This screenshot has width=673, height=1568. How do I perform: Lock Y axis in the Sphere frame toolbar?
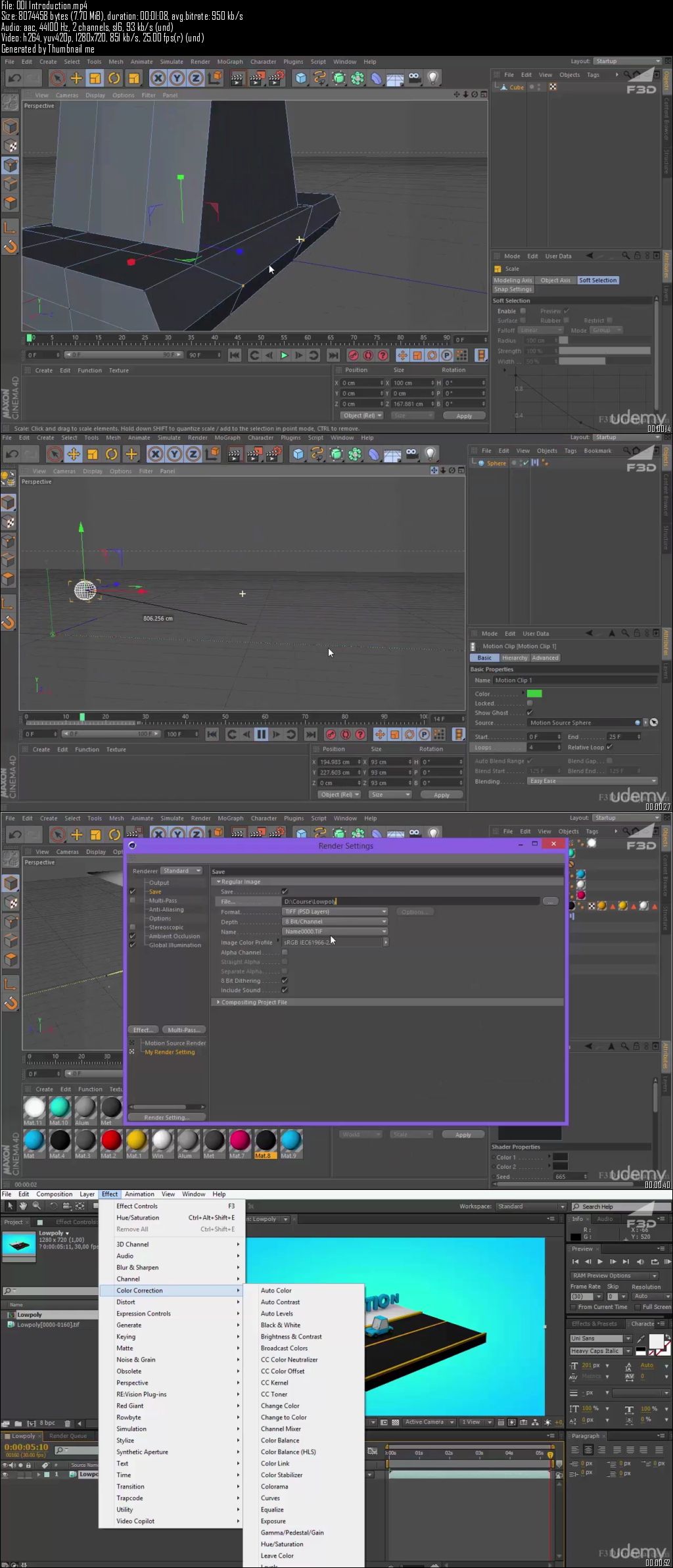(x=174, y=454)
